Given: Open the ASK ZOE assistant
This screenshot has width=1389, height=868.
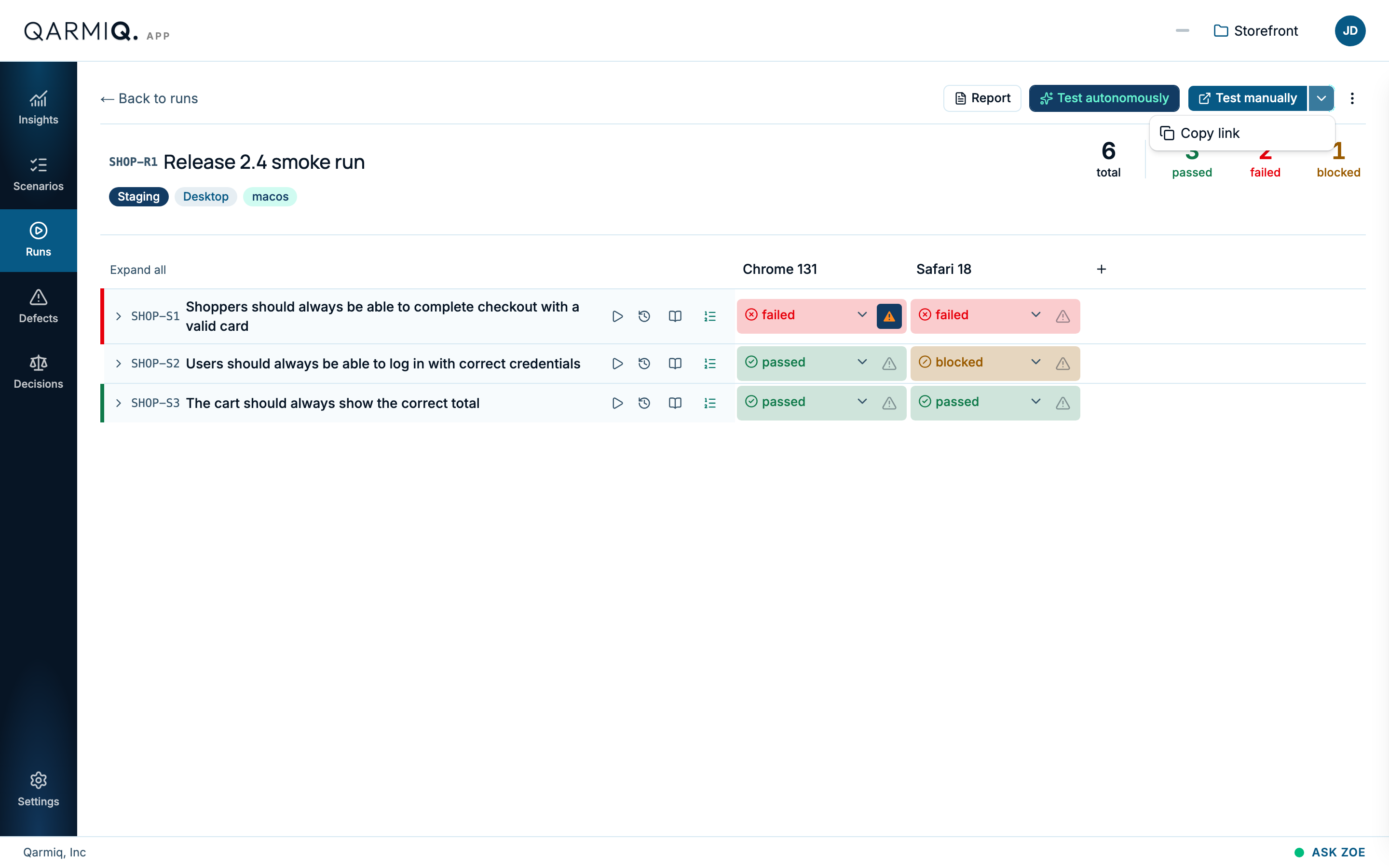Looking at the screenshot, I should pyautogui.click(x=1330, y=852).
